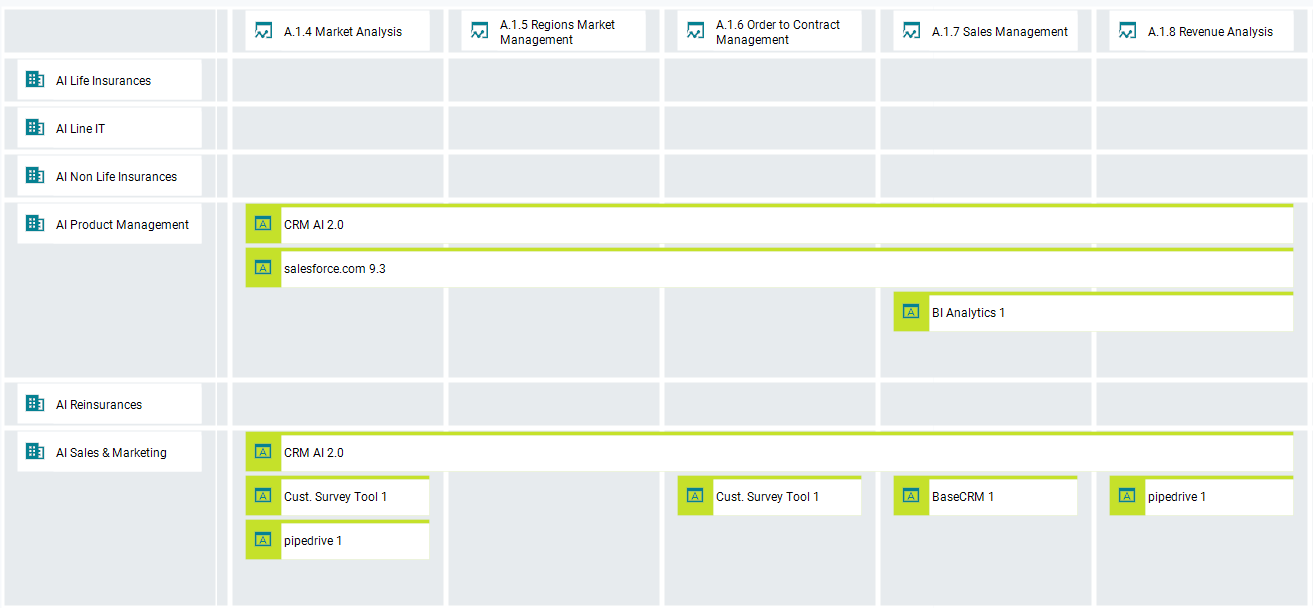The image size is (1313, 608).
Task: Select Cust. Survey Tool 1 under Order to Contract Management
Action: tap(769, 495)
